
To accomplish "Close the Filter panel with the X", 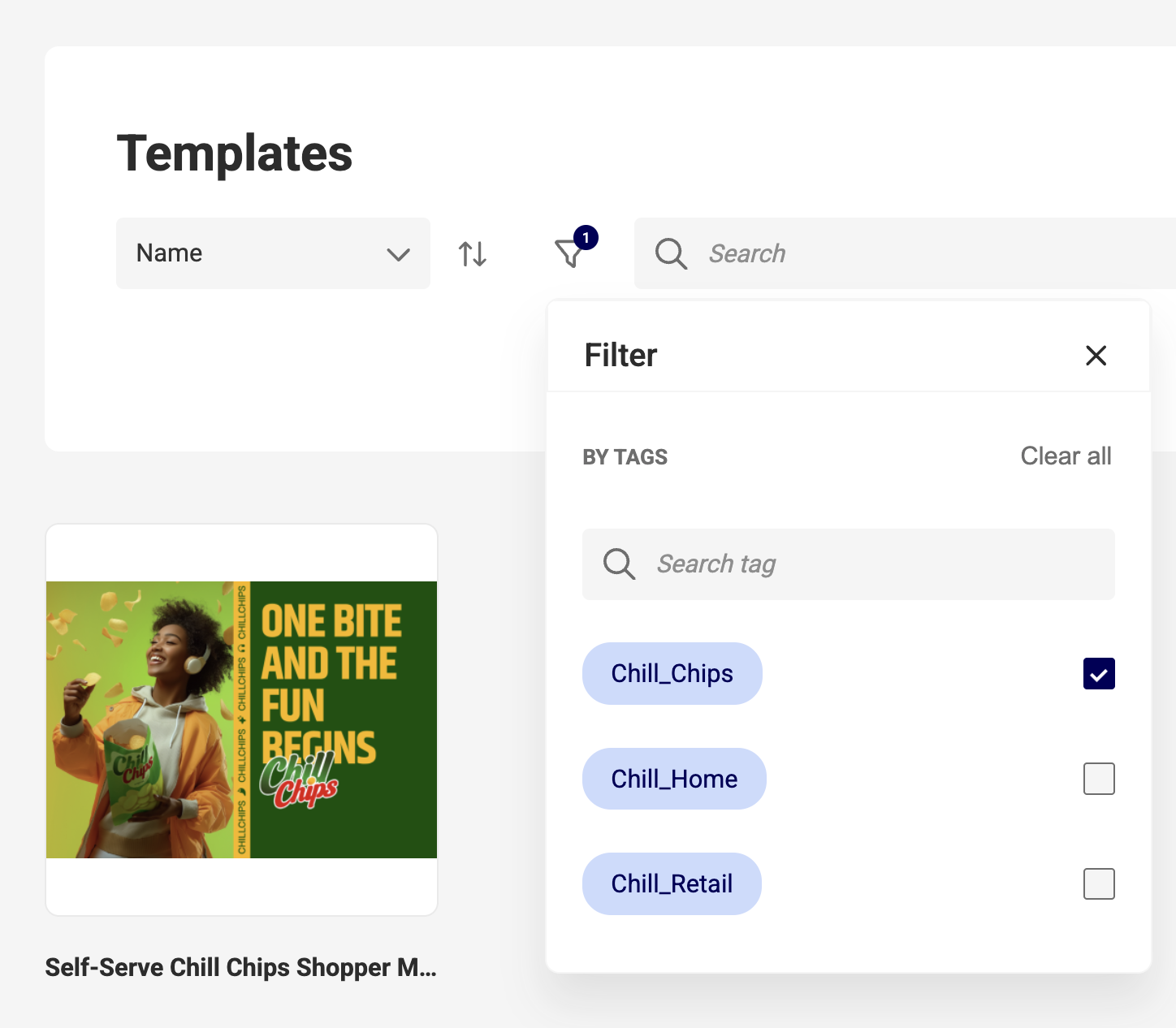I will [x=1096, y=356].
